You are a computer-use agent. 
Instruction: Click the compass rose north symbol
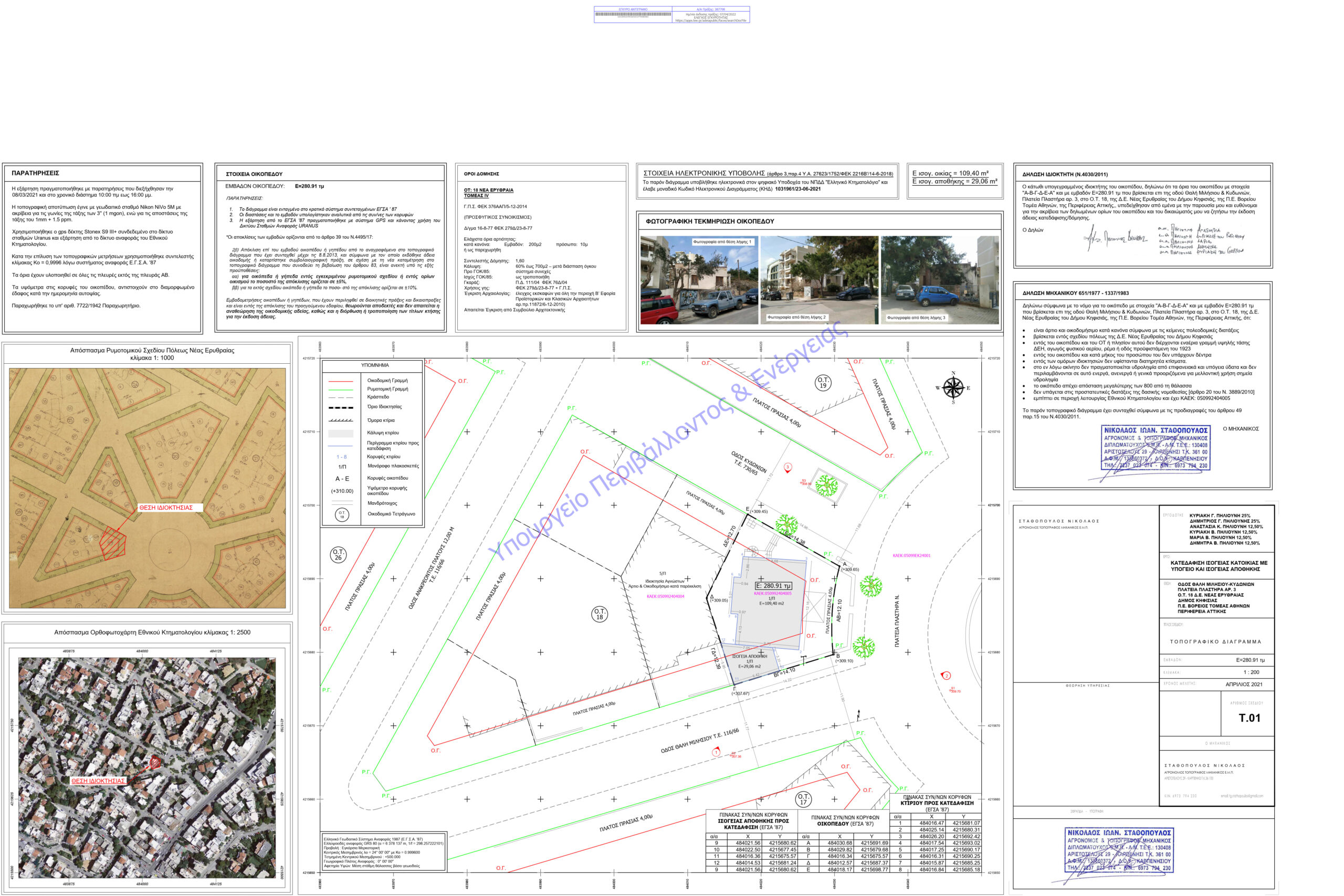point(952,388)
